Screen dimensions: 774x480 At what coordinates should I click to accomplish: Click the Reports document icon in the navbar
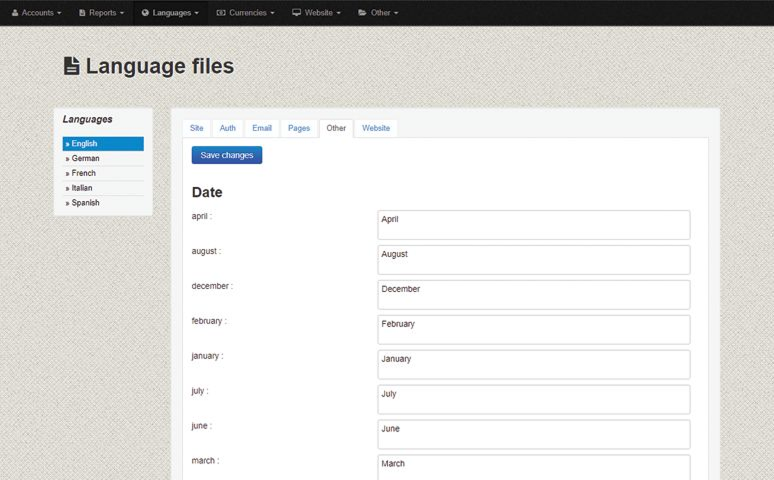click(x=82, y=13)
